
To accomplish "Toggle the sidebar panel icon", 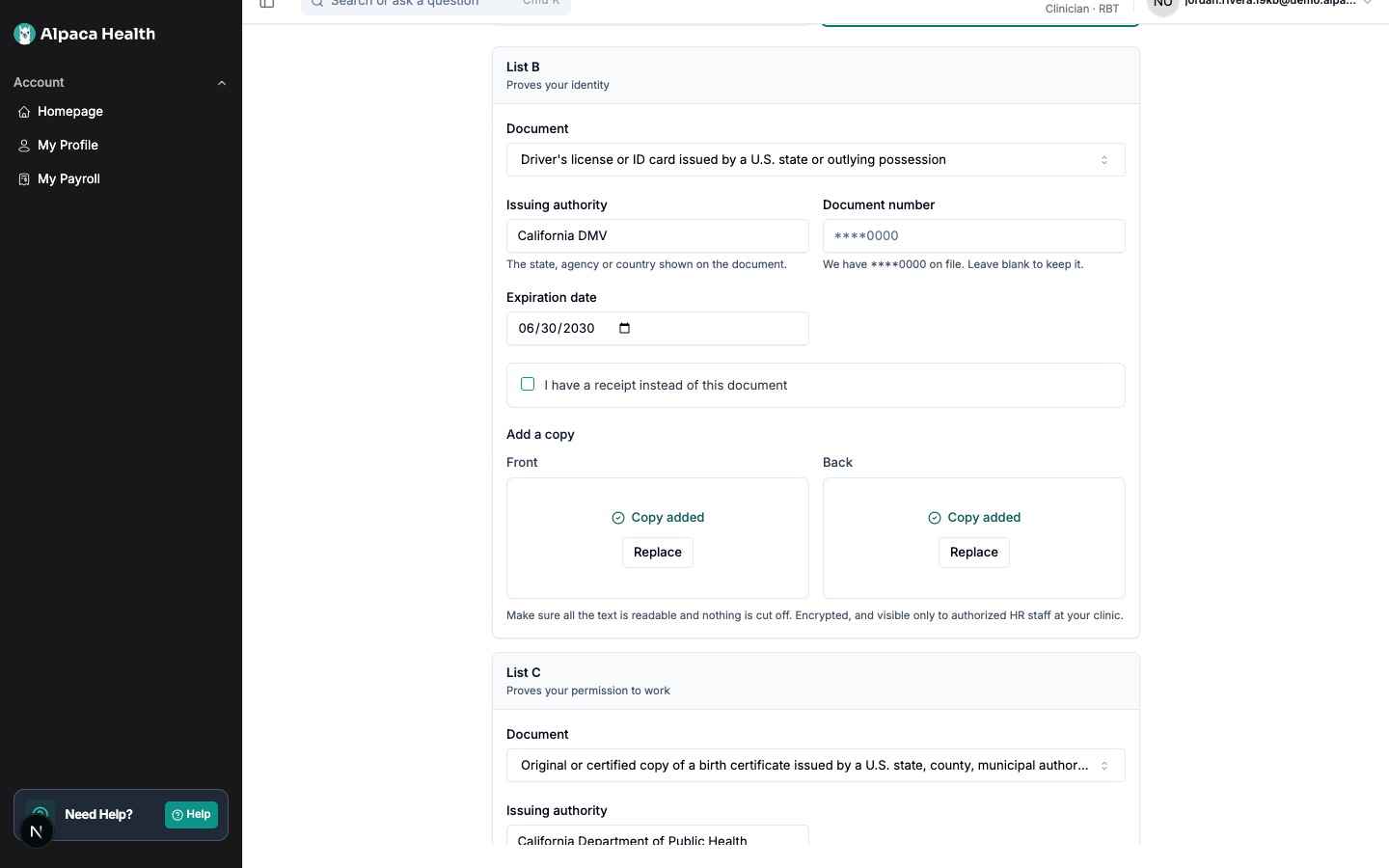I will 267,4.
